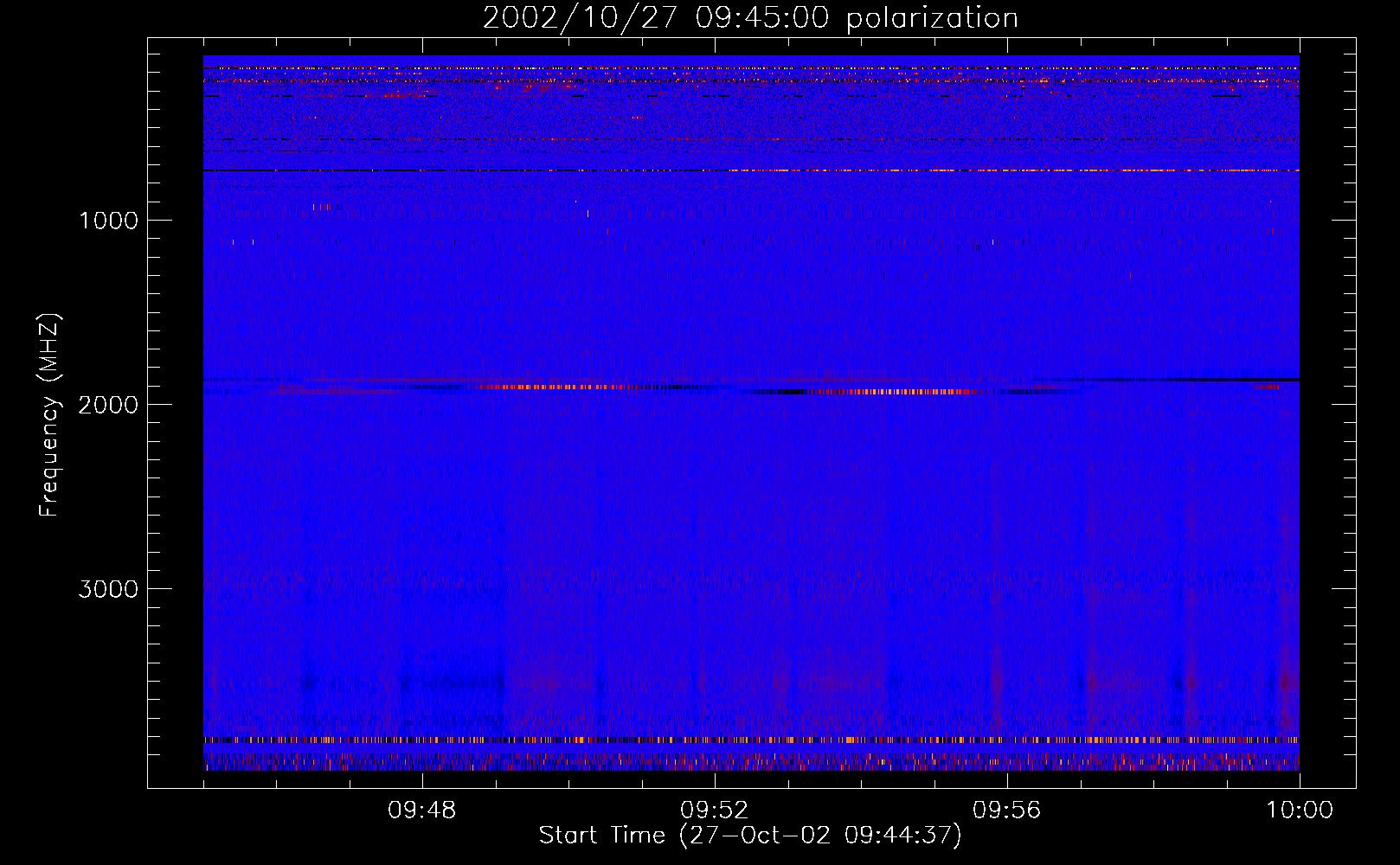The width and height of the screenshot is (1400, 865).
Task: Click the orange-black striped band near the spectrogram bottom
Action: point(751,740)
